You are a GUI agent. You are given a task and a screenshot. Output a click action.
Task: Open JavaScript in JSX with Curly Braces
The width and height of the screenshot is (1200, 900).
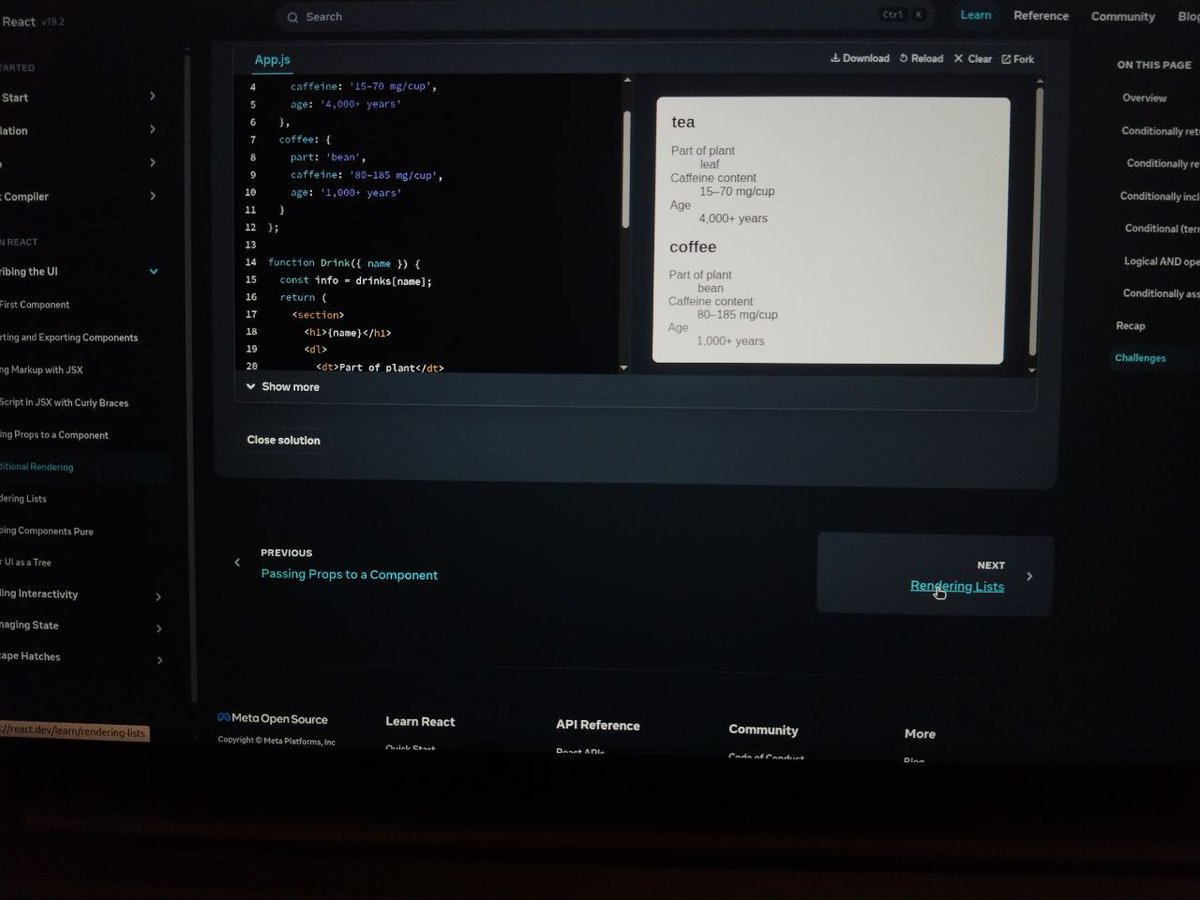tap(64, 403)
